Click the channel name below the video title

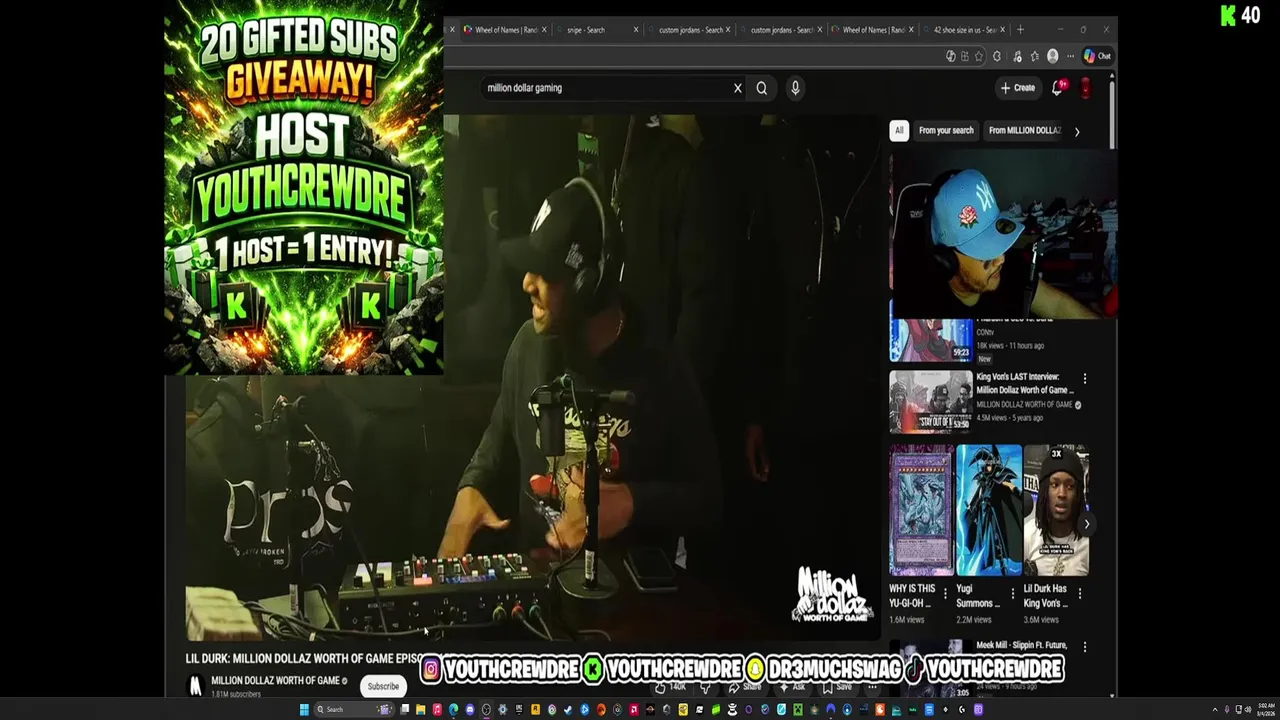click(275, 681)
